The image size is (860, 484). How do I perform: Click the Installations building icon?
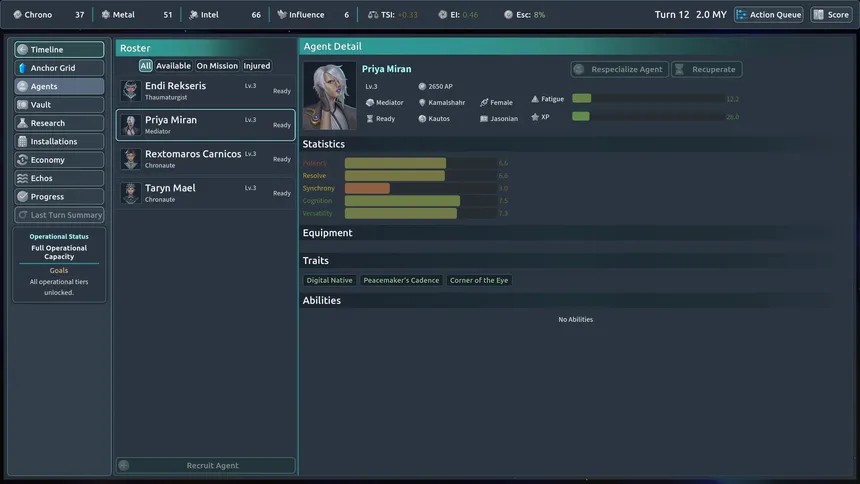point(22,142)
